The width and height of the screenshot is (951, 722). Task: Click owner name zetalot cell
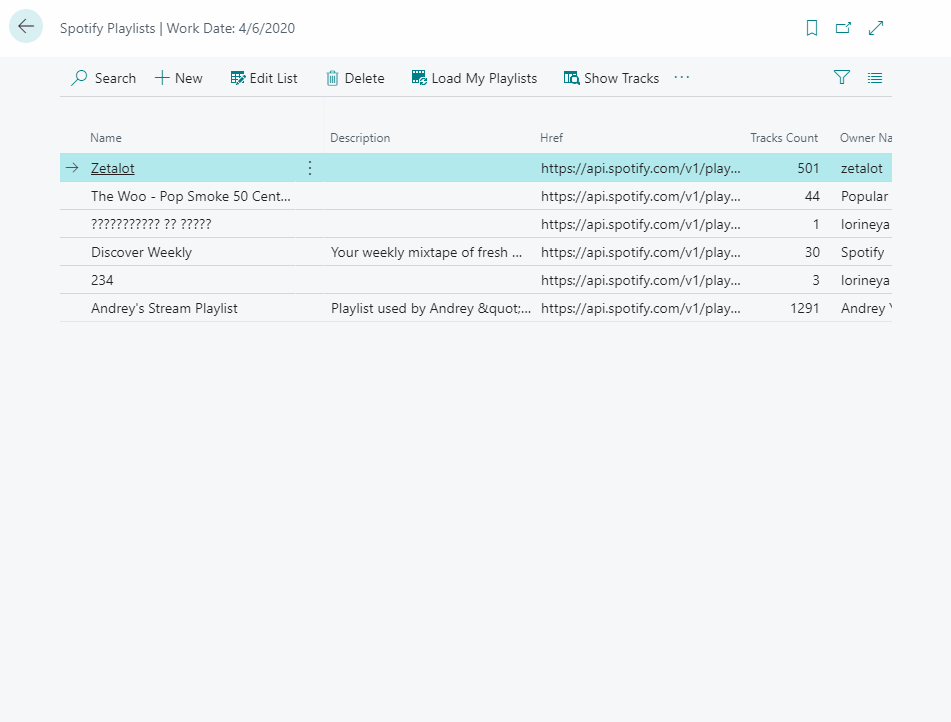(x=862, y=169)
